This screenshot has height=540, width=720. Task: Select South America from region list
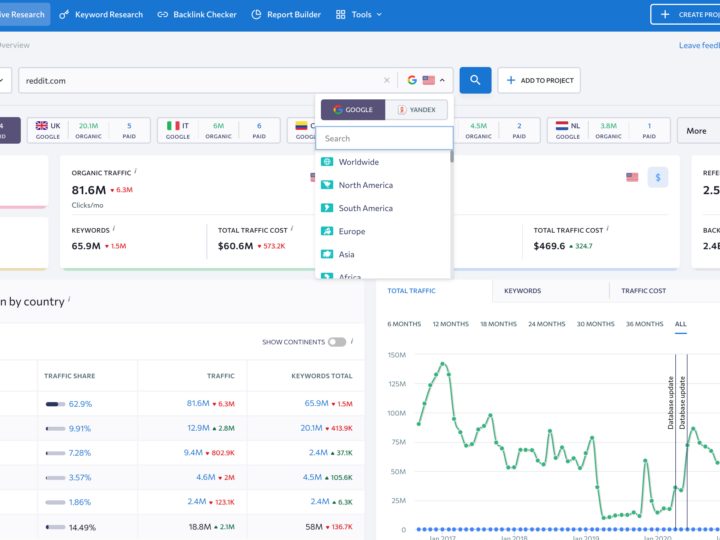(383, 208)
